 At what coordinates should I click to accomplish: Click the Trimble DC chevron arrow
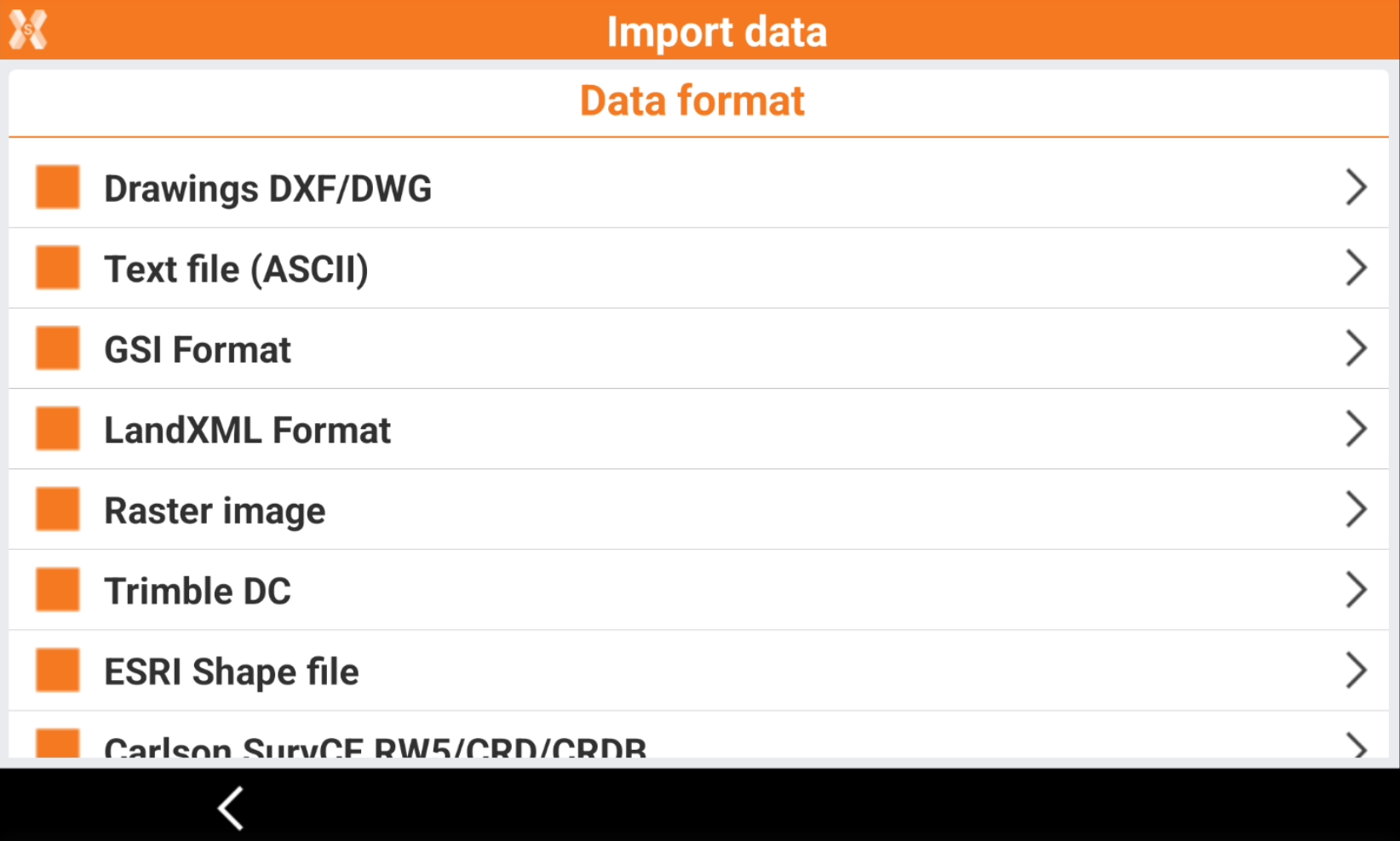point(1356,590)
